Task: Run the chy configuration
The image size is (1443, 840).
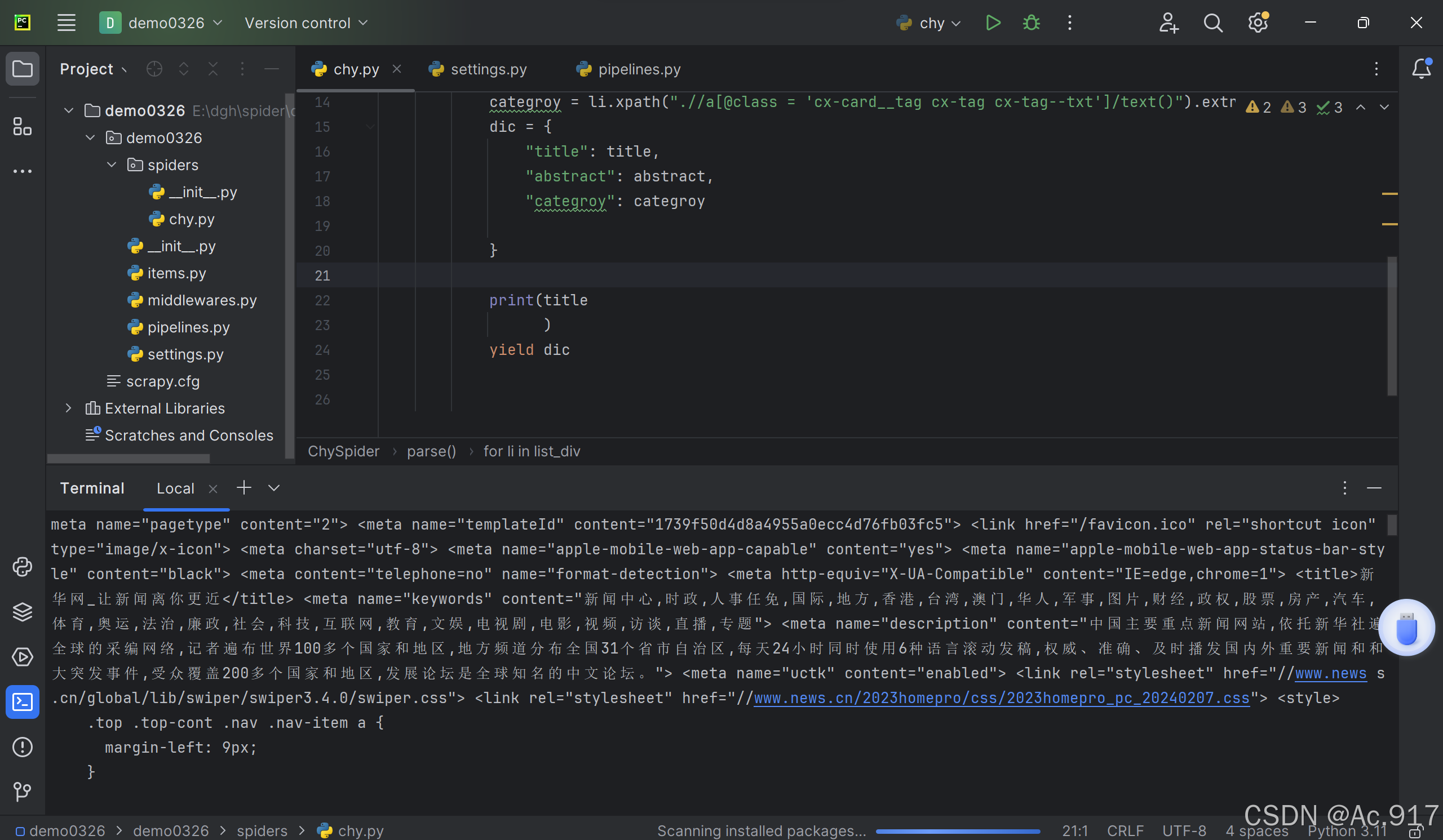Action: (x=993, y=23)
